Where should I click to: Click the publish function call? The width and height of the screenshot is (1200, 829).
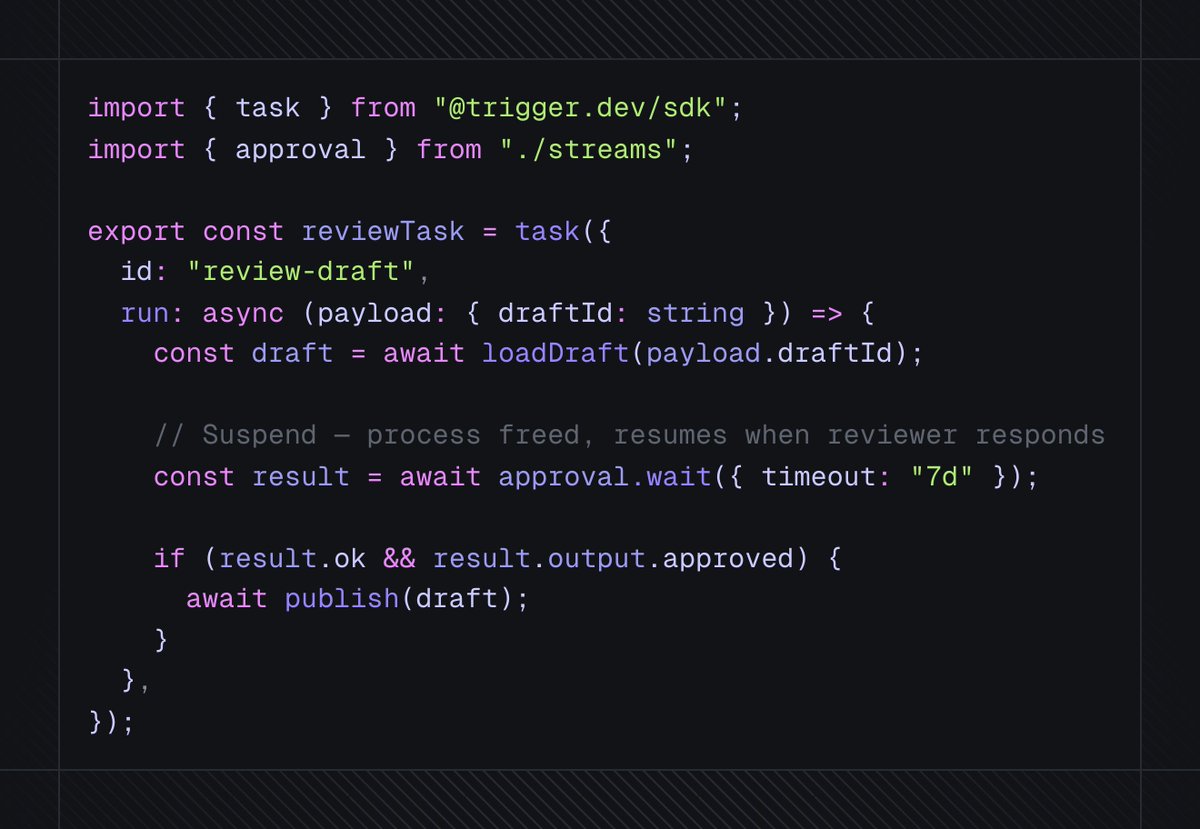342,599
